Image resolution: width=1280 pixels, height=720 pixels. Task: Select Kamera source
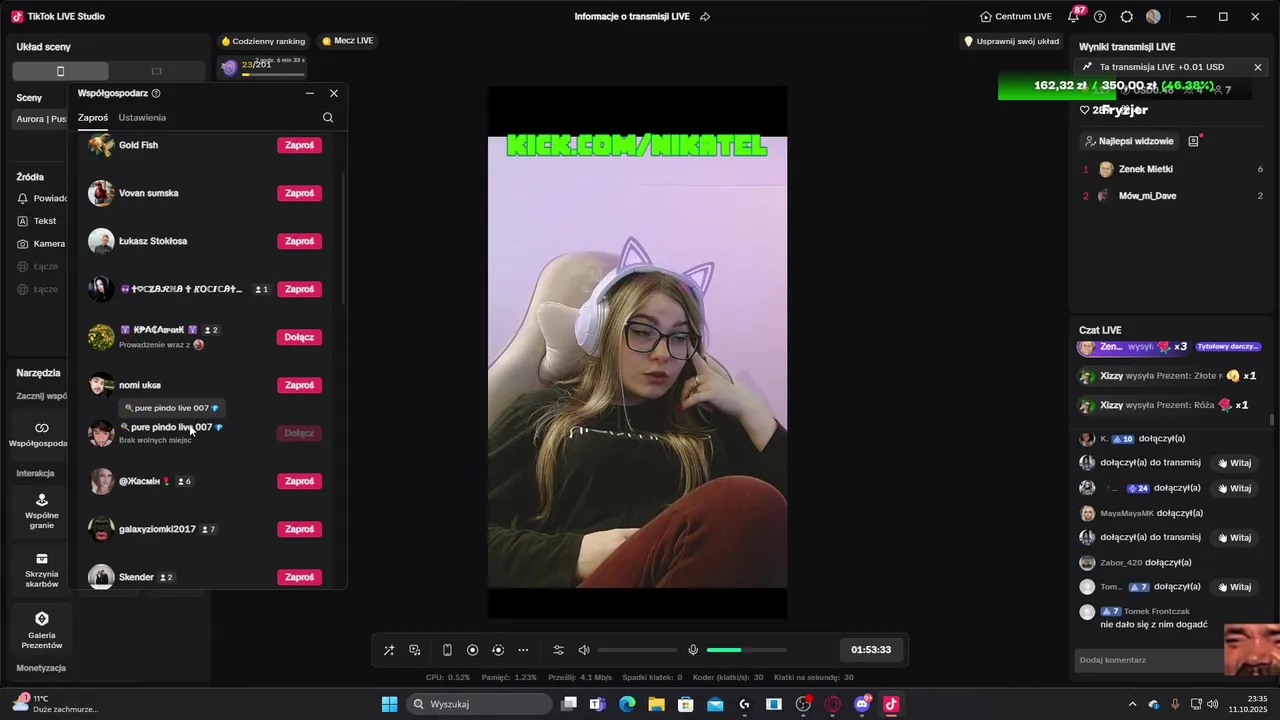(x=40, y=244)
